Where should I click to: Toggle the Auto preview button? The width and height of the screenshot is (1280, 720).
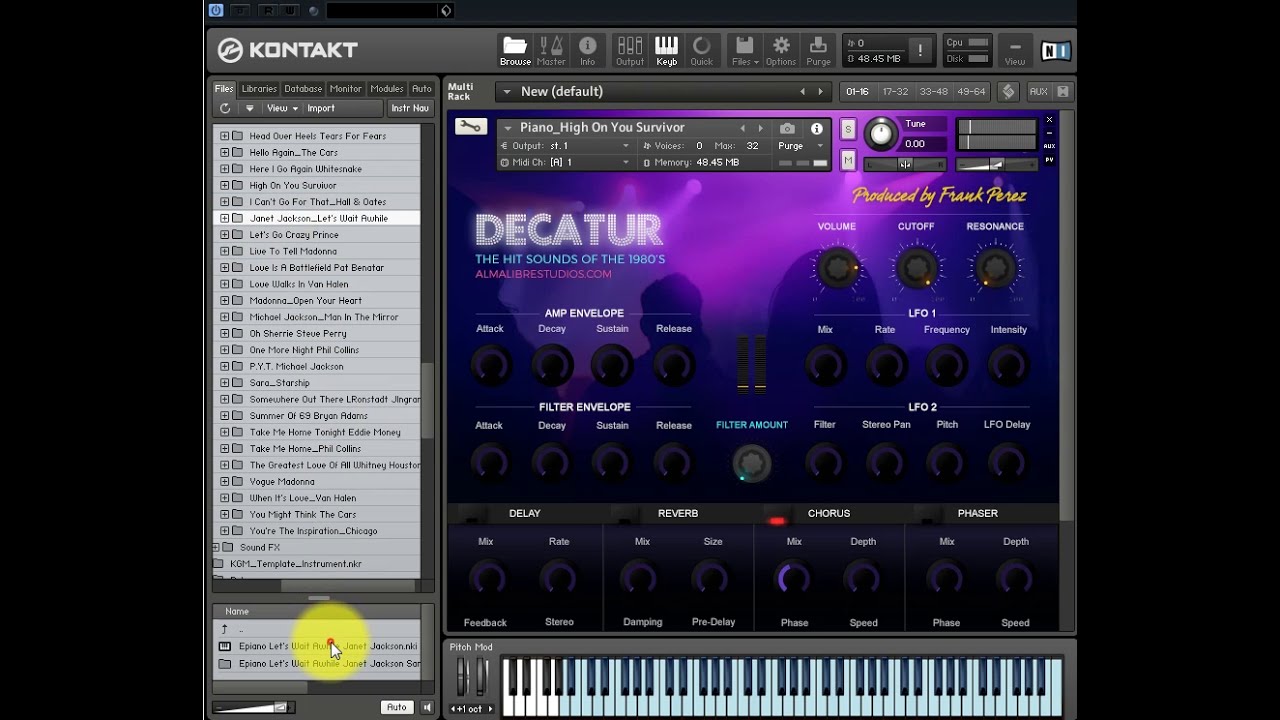[397, 707]
